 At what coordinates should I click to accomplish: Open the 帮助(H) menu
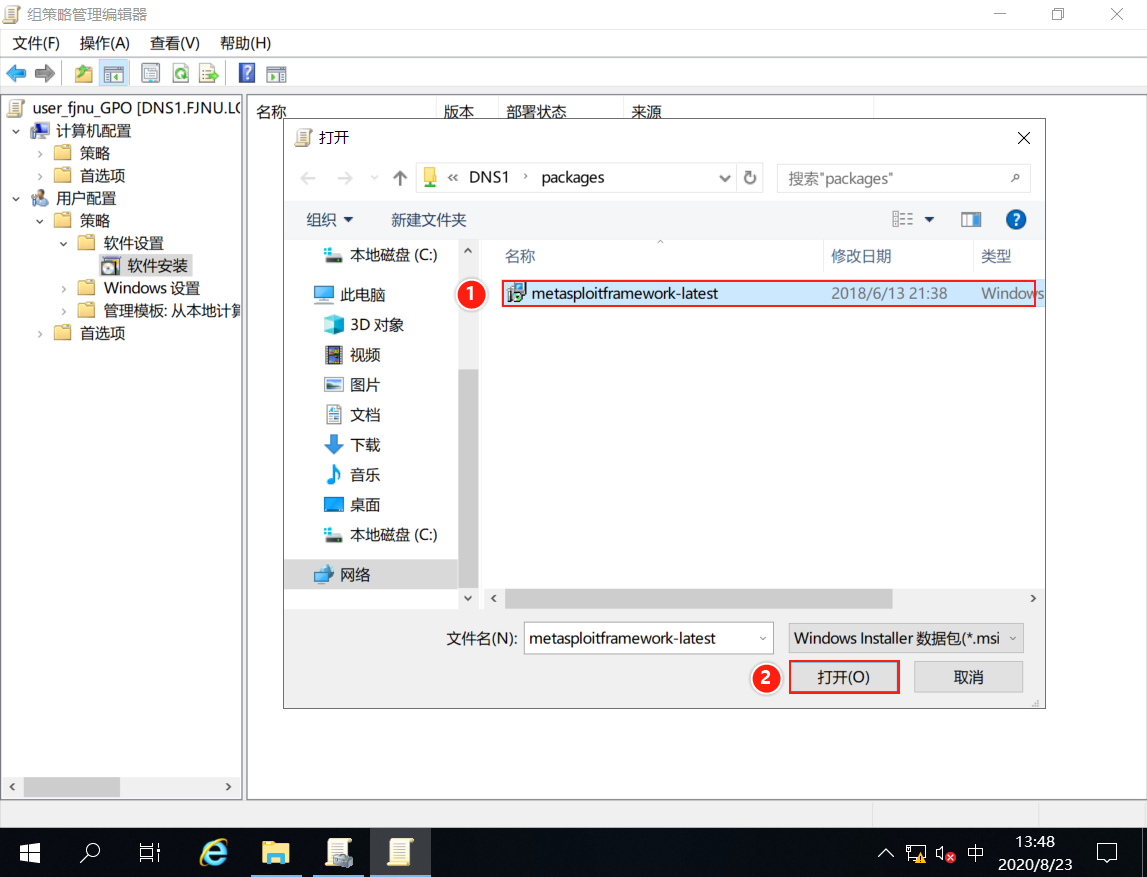point(245,43)
